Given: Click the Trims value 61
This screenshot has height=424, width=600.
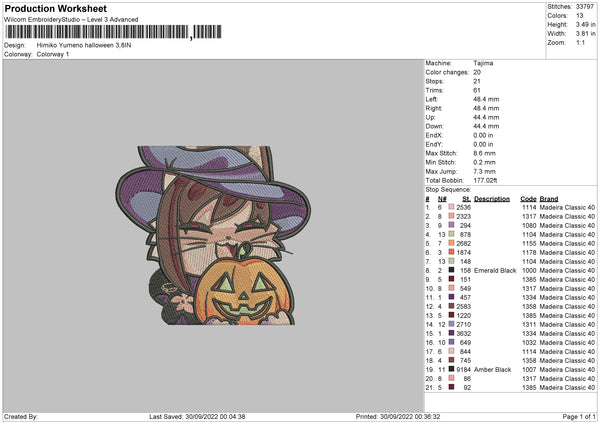Looking at the screenshot, I should [x=477, y=90].
